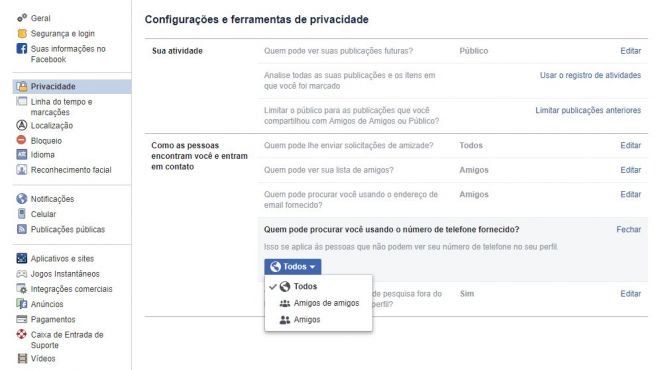The height and width of the screenshot is (370, 660).
Task: Click the Notificações globe icon
Action: point(21,199)
